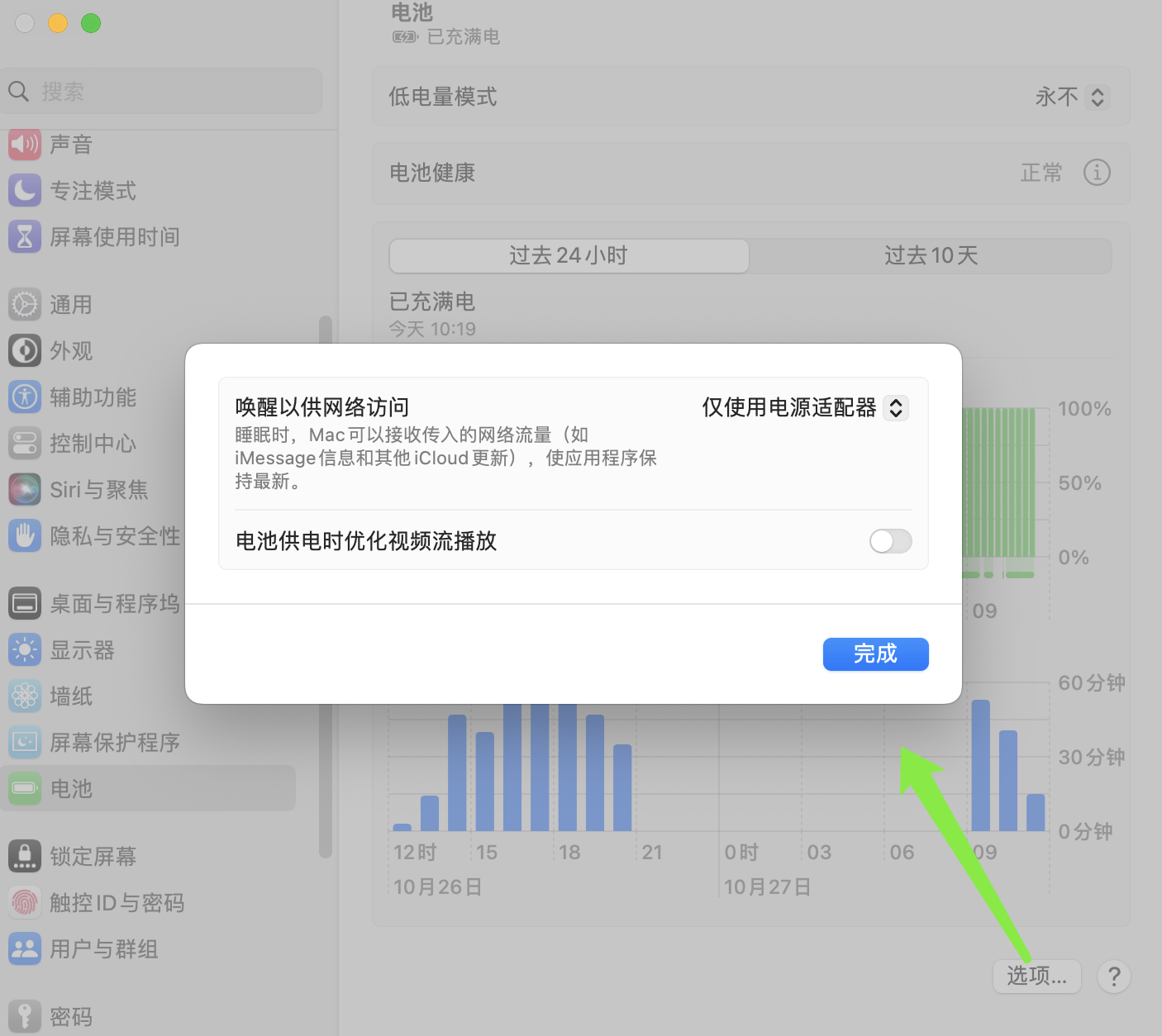The height and width of the screenshot is (1036, 1162).
Task: Click the 搜索 search field
Action: click(161, 91)
